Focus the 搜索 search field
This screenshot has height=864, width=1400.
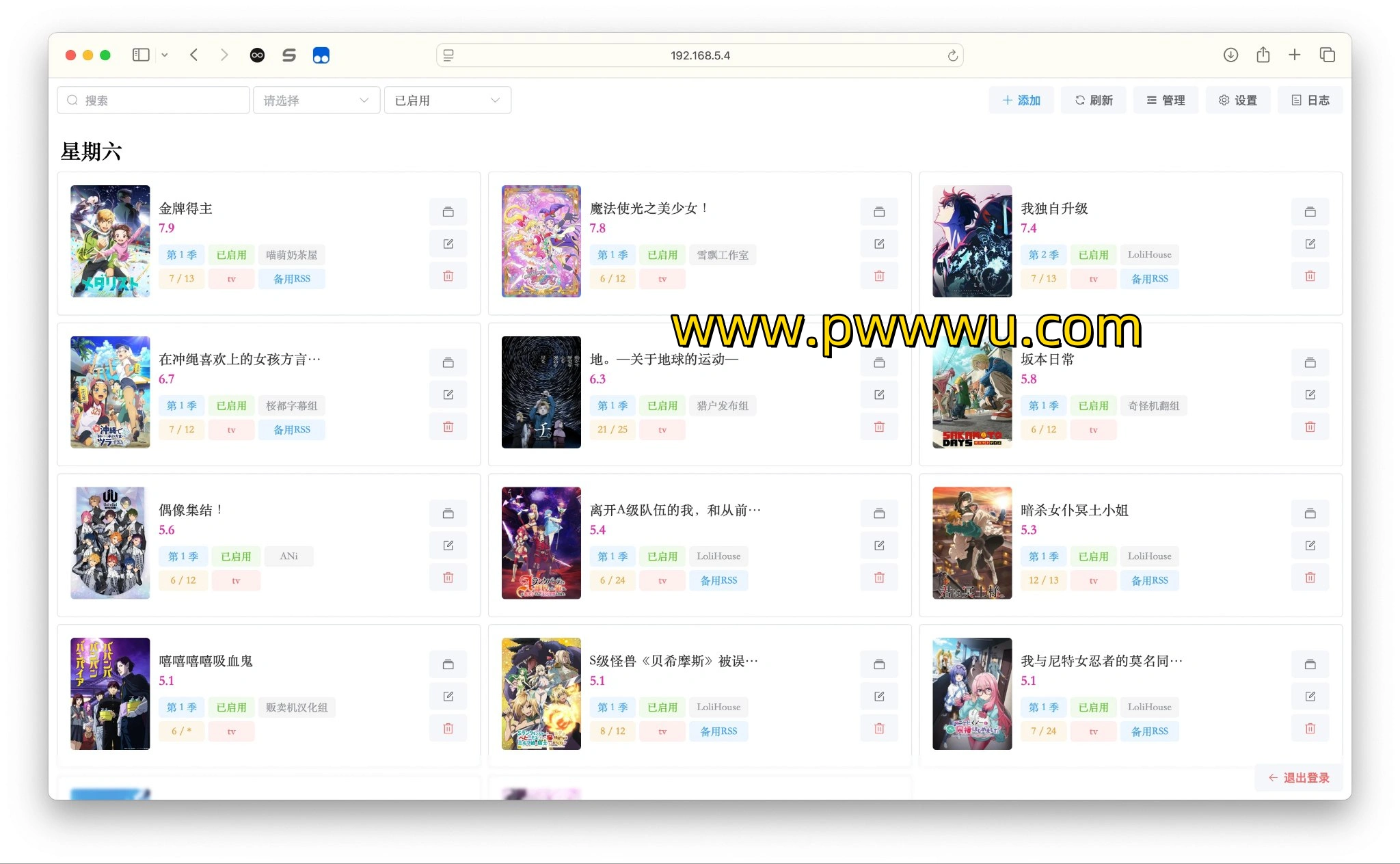click(x=153, y=100)
